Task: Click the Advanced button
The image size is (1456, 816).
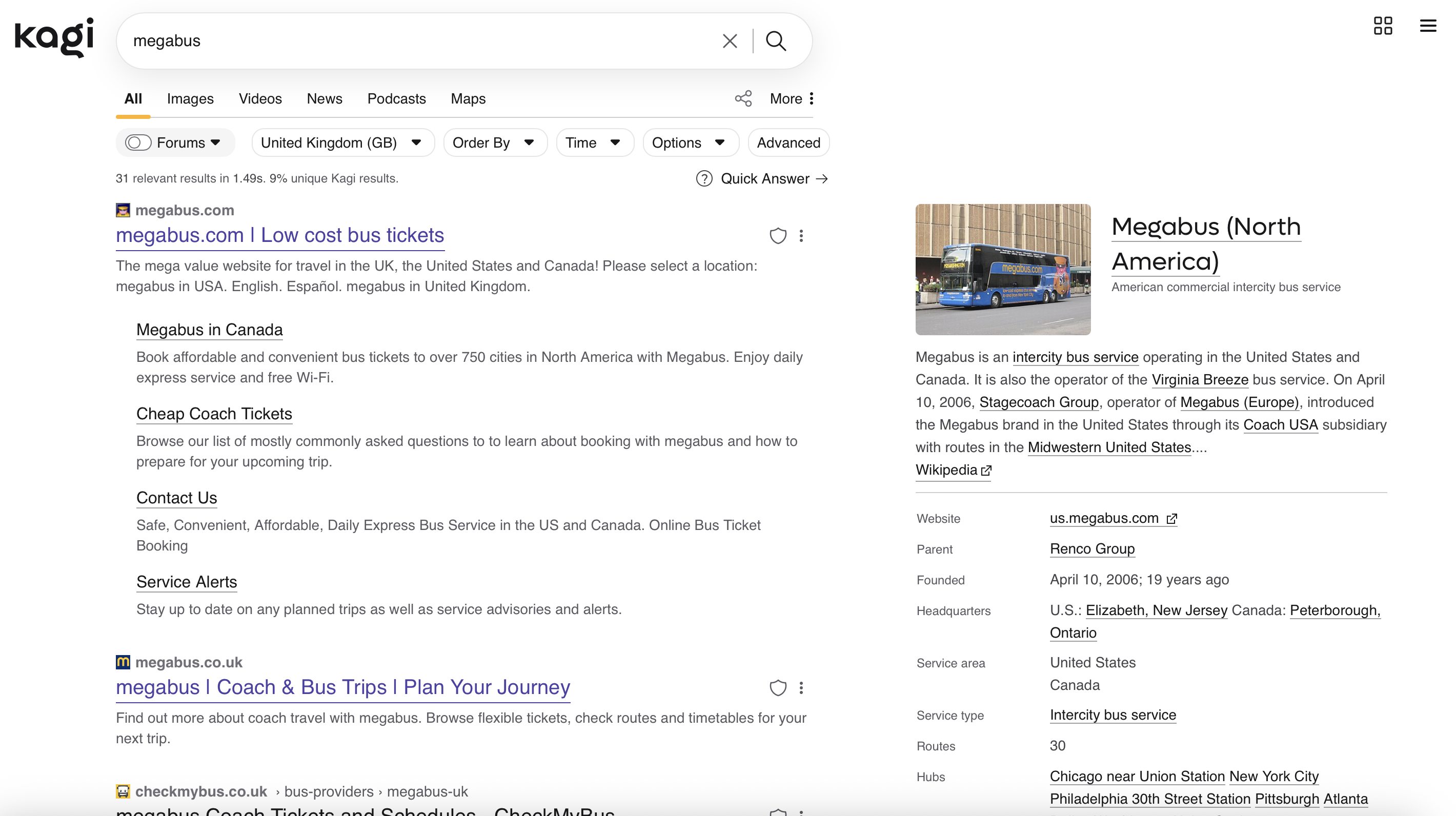Action: click(788, 142)
